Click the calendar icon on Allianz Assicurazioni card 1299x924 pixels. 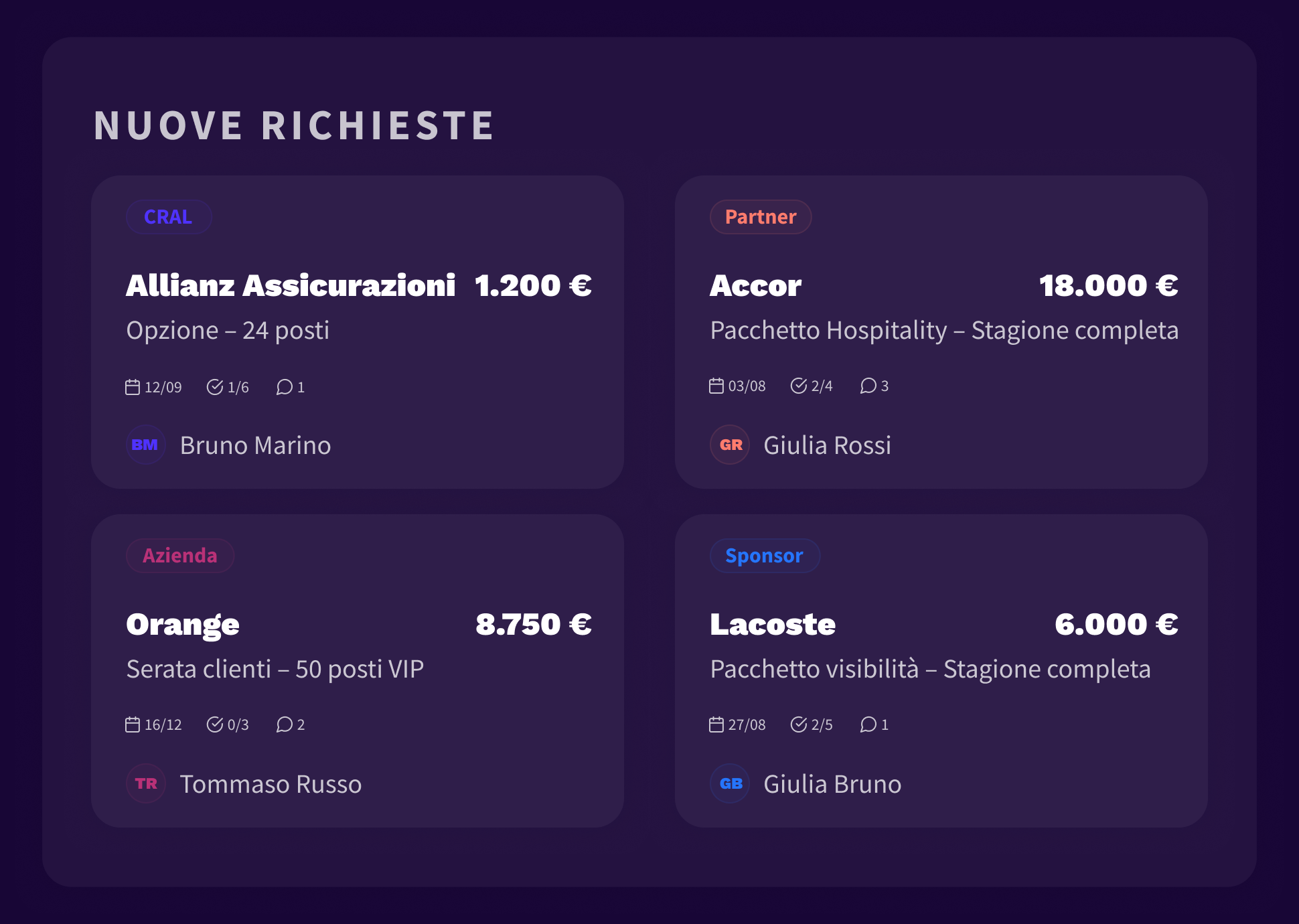133,387
